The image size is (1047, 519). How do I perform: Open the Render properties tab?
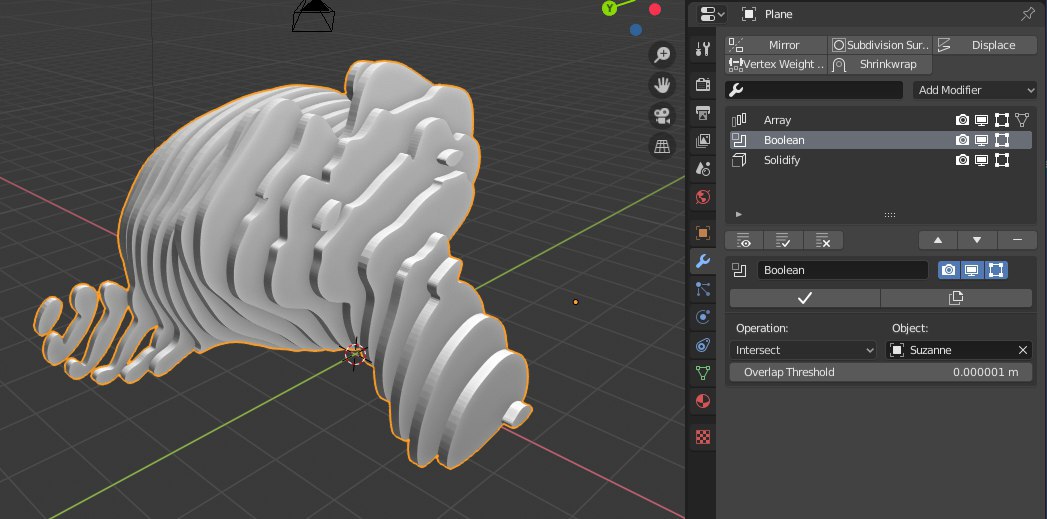pos(702,84)
